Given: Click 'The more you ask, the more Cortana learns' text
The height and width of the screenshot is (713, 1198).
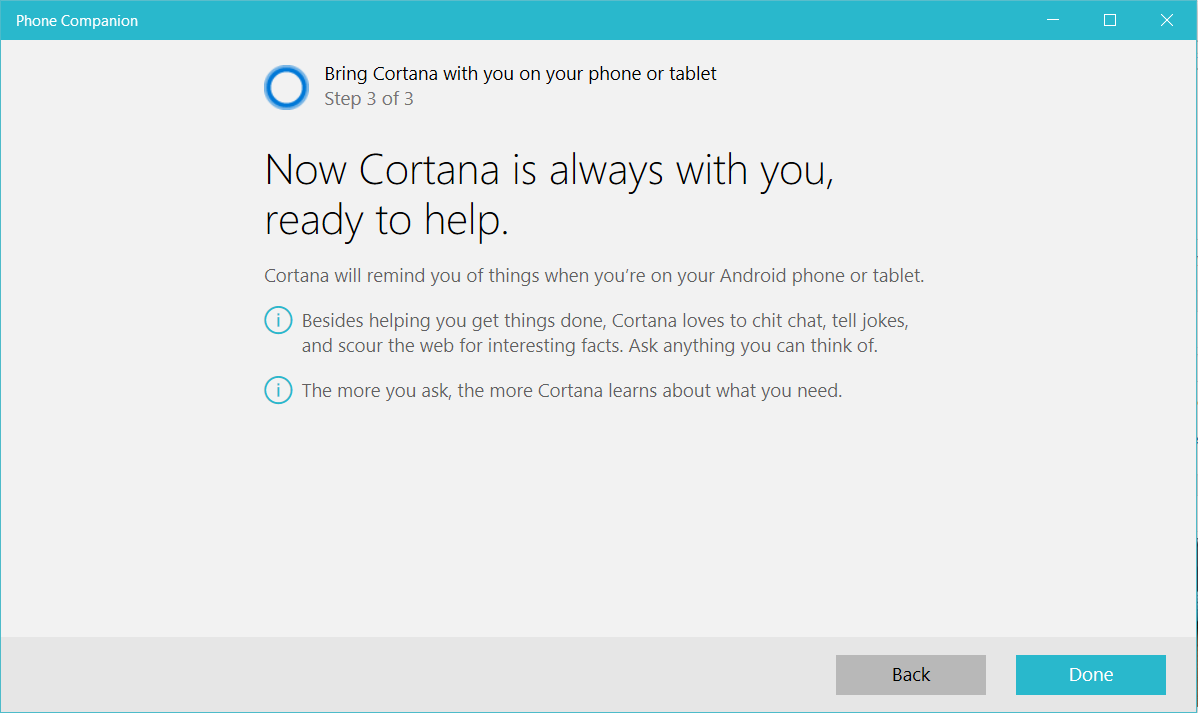Looking at the screenshot, I should [571, 391].
